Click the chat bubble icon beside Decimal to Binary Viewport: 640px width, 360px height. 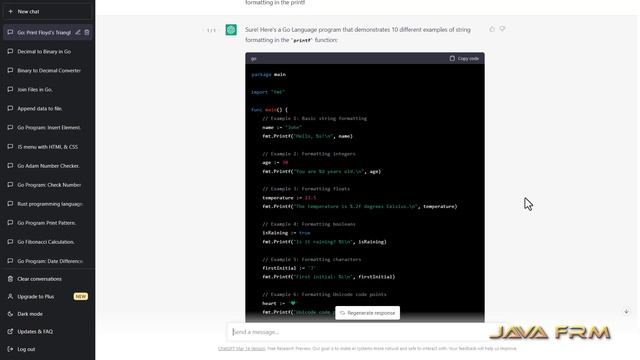pyautogui.click(x=10, y=51)
